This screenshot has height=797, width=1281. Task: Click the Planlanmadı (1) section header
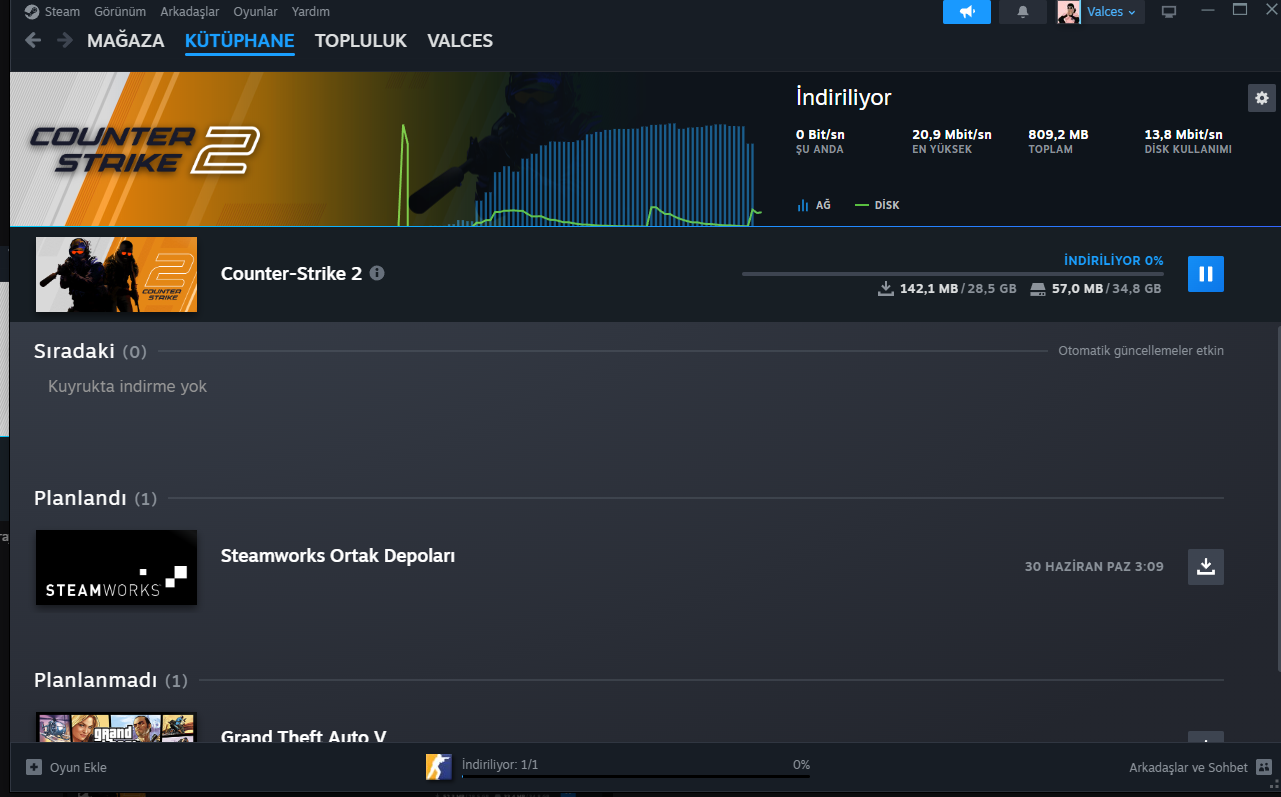coord(111,680)
